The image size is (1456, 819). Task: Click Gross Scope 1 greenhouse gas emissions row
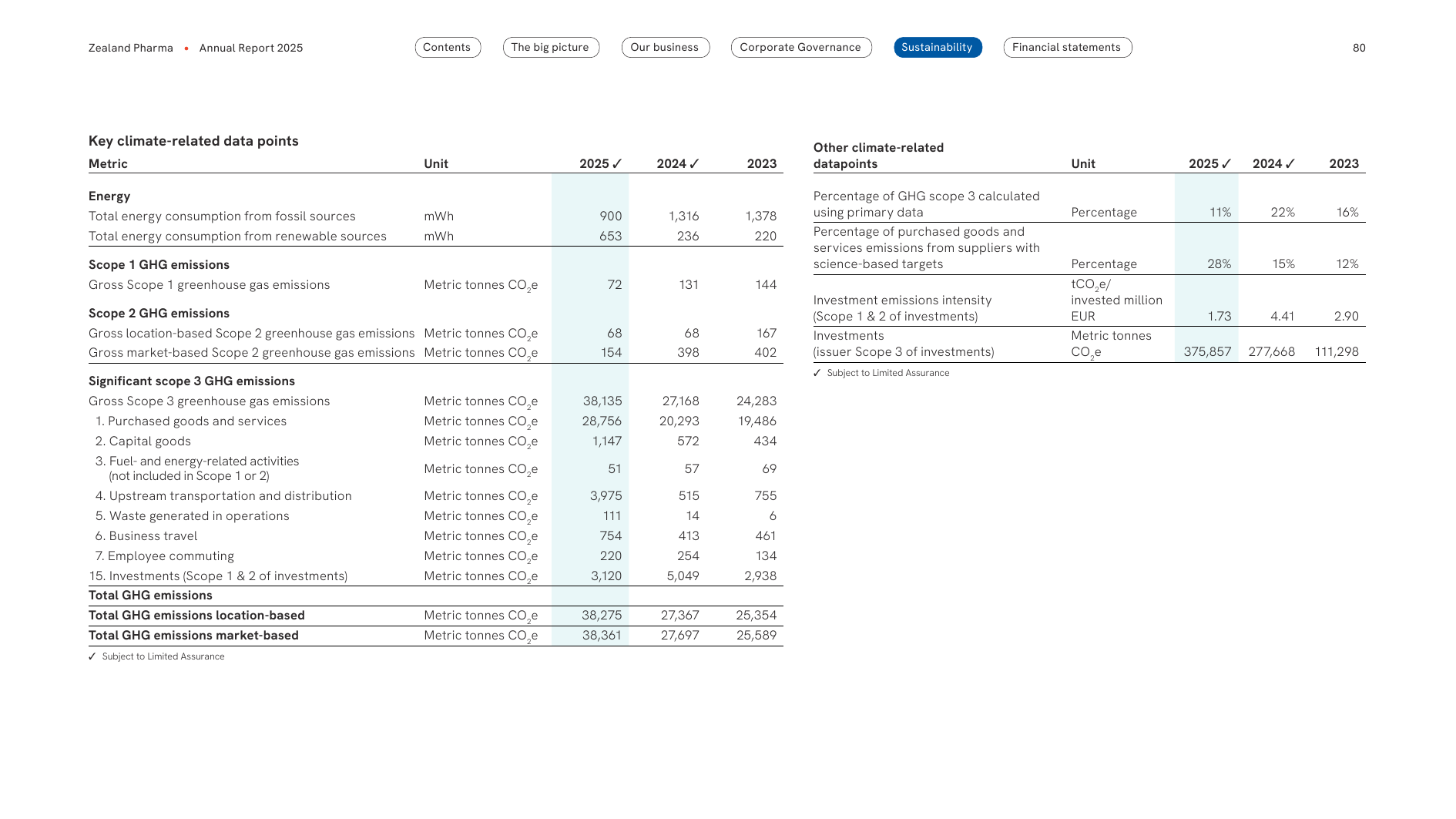point(436,285)
